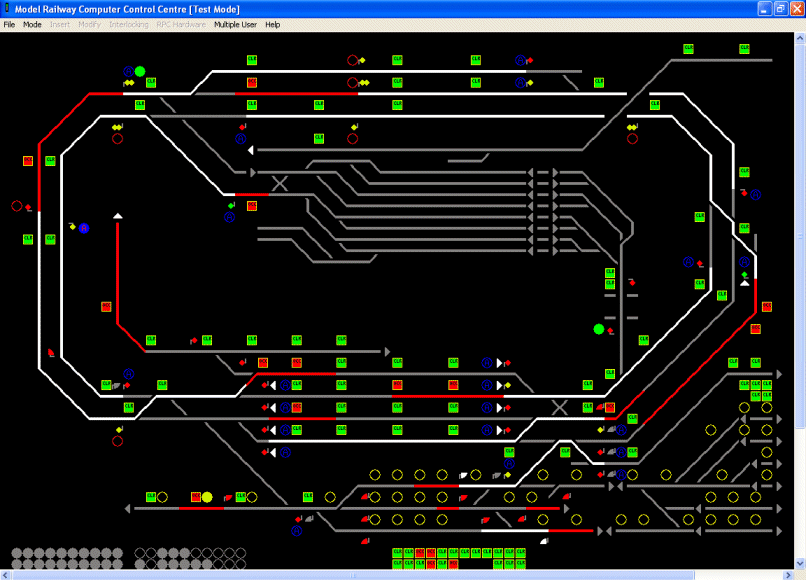Toggle the OCC indicator beside the solid yellow circle
The width and height of the screenshot is (806, 580).
pos(196,497)
